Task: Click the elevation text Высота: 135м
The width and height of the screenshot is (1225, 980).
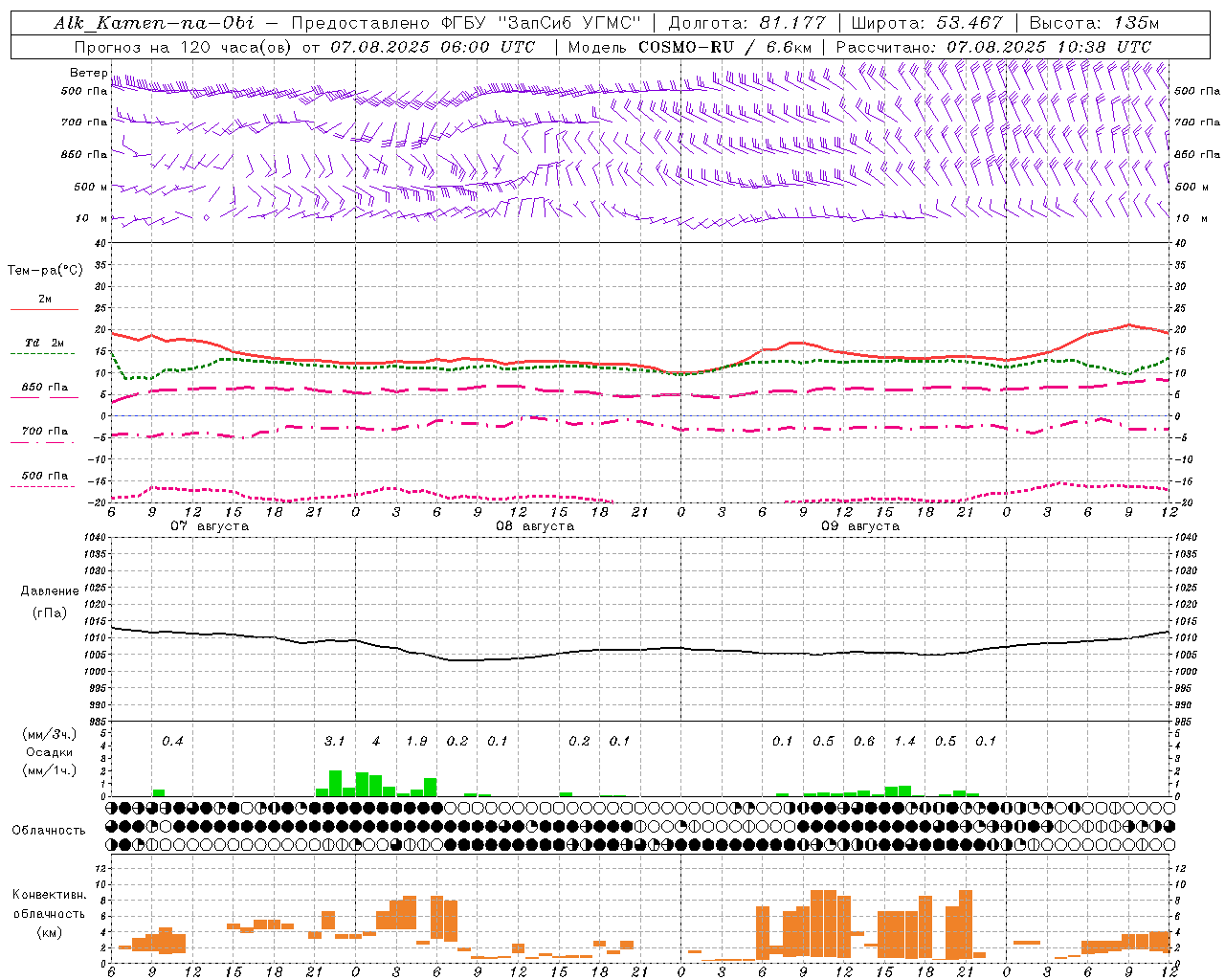Action: click(x=1094, y=23)
